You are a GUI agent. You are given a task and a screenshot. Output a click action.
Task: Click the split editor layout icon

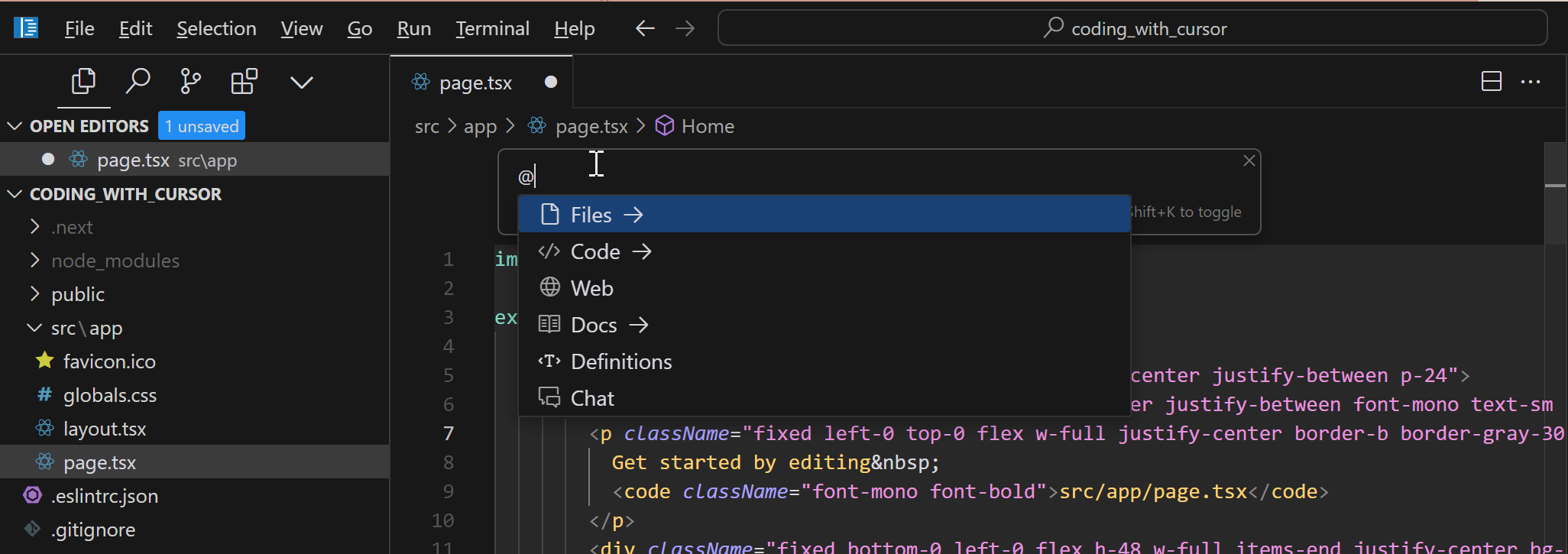click(x=1491, y=82)
